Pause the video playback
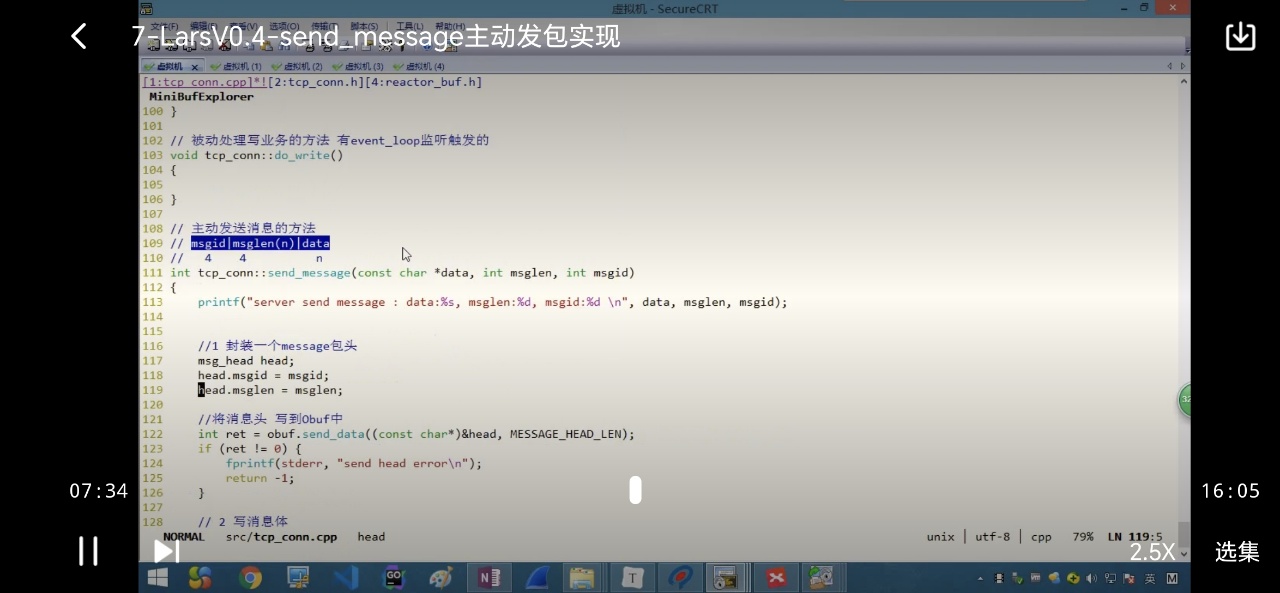 pos(88,551)
